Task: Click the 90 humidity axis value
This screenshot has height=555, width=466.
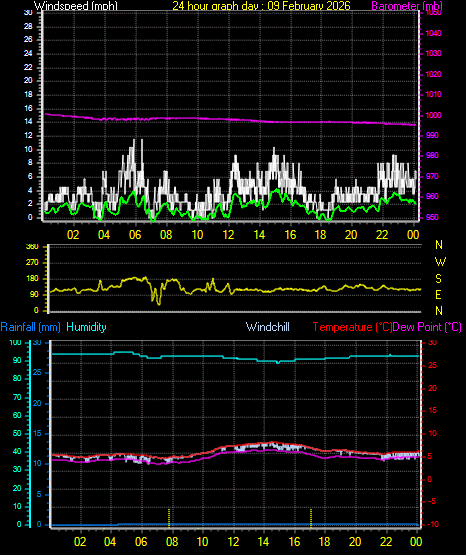Action: [17, 360]
